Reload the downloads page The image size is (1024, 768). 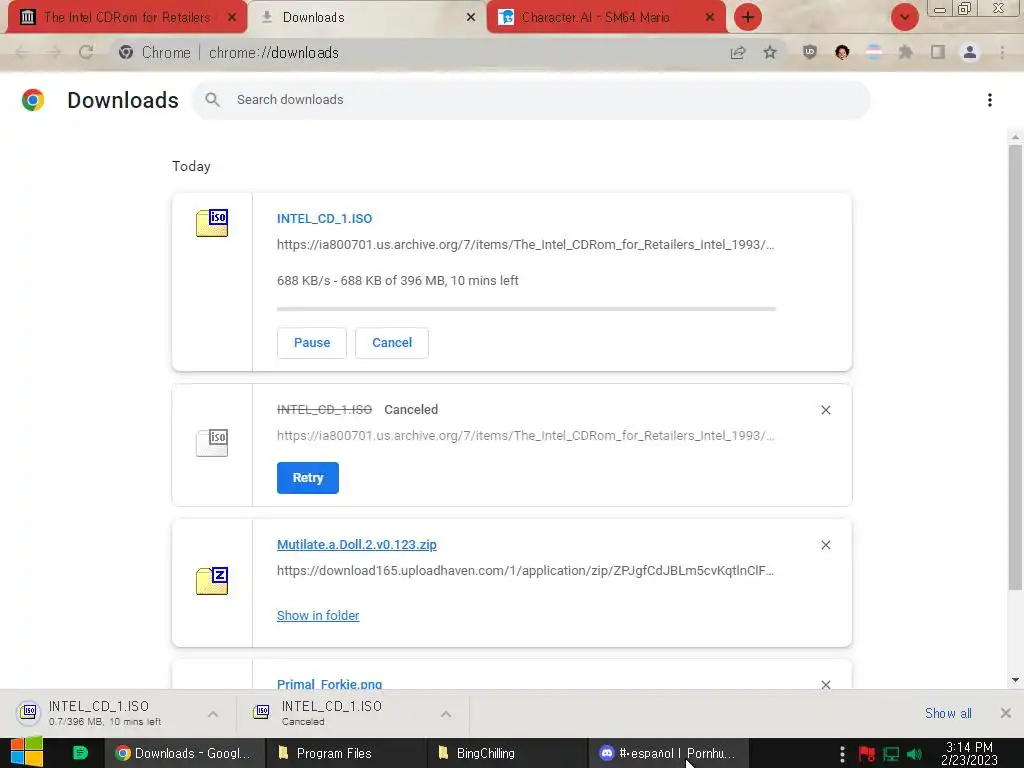point(86,52)
